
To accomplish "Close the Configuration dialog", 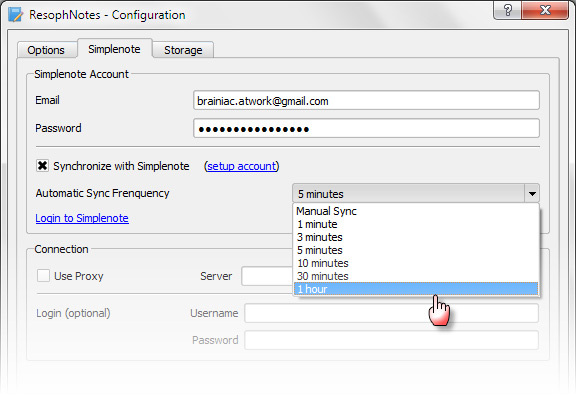I will 545,10.
